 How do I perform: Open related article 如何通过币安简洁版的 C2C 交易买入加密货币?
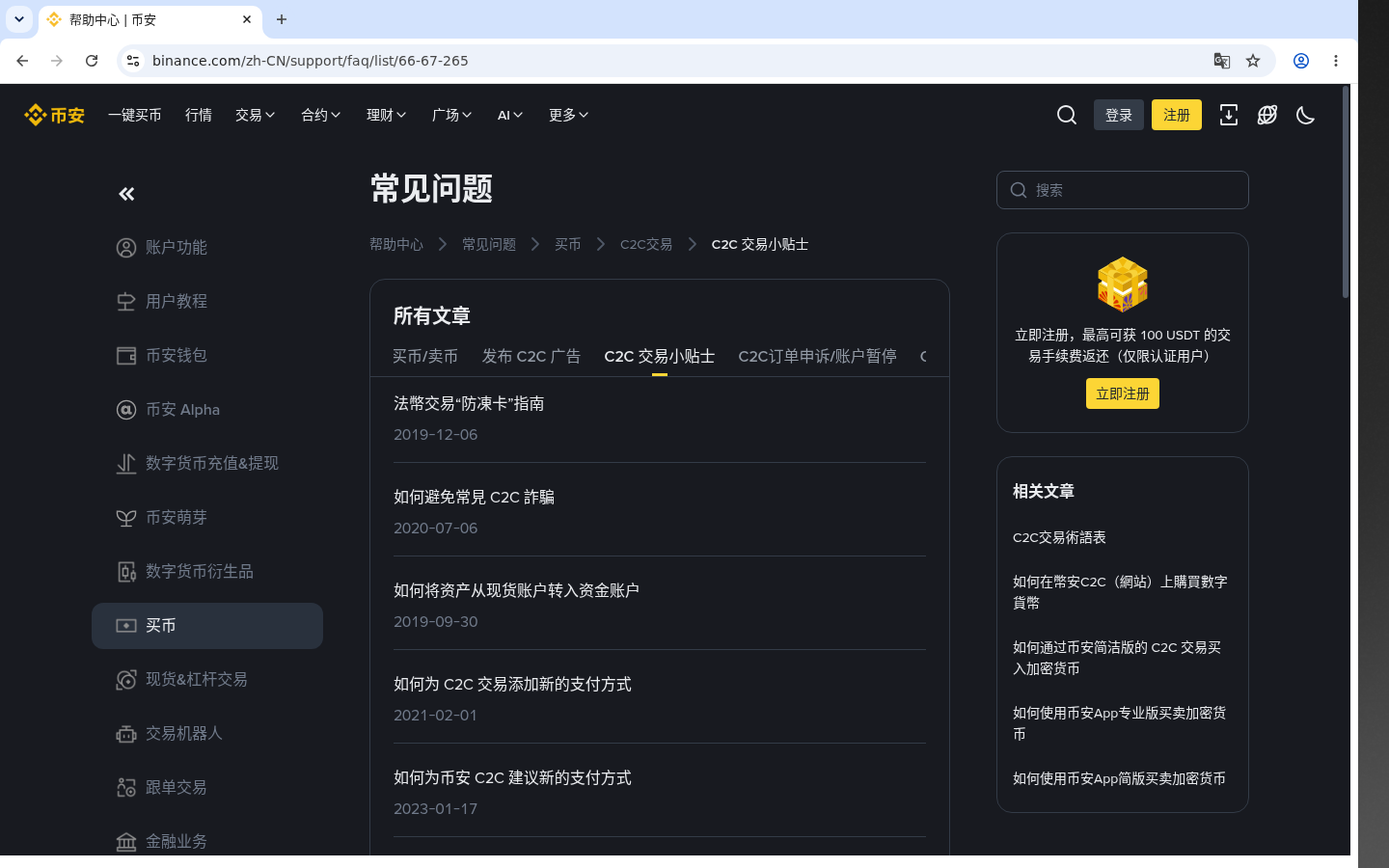tap(1117, 658)
